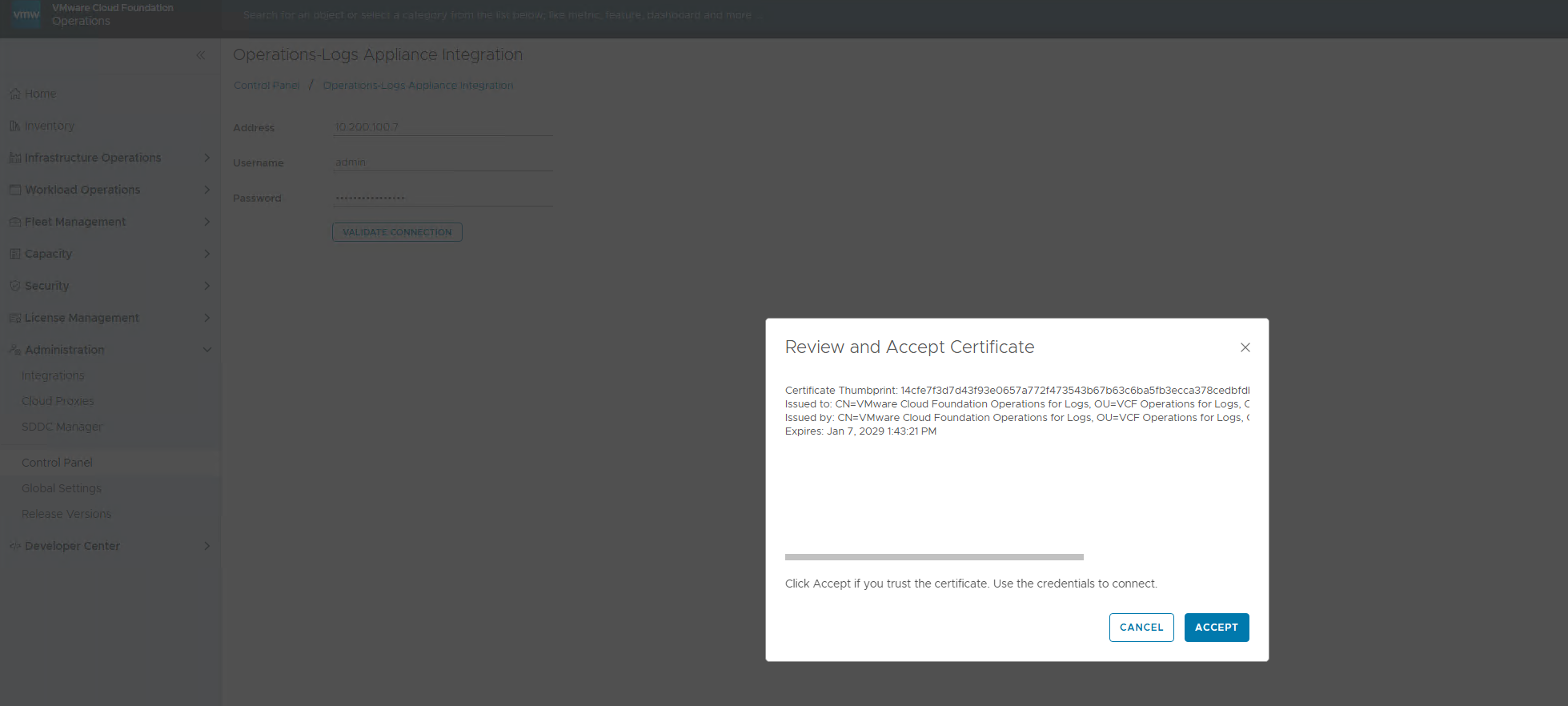The image size is (1568, 706).
Task: Collapse the left navigation sidebar
Action: point(200,55)
